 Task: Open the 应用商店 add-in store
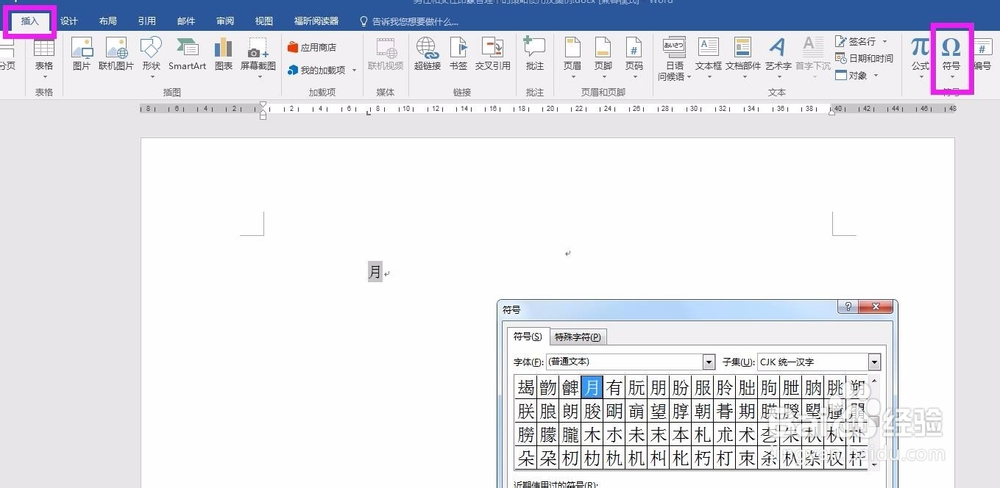312,47
